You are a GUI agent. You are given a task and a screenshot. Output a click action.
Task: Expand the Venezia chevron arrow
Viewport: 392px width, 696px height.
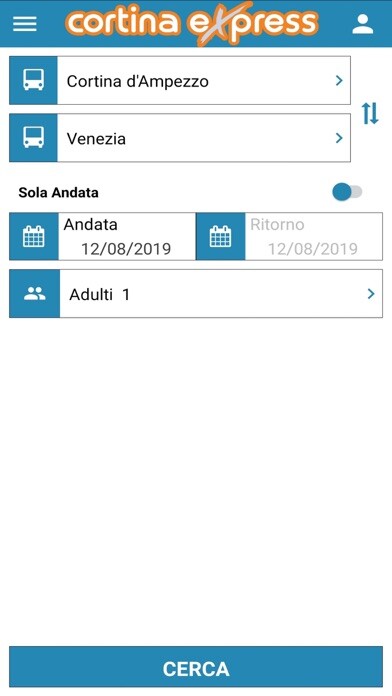click(339, 138)
